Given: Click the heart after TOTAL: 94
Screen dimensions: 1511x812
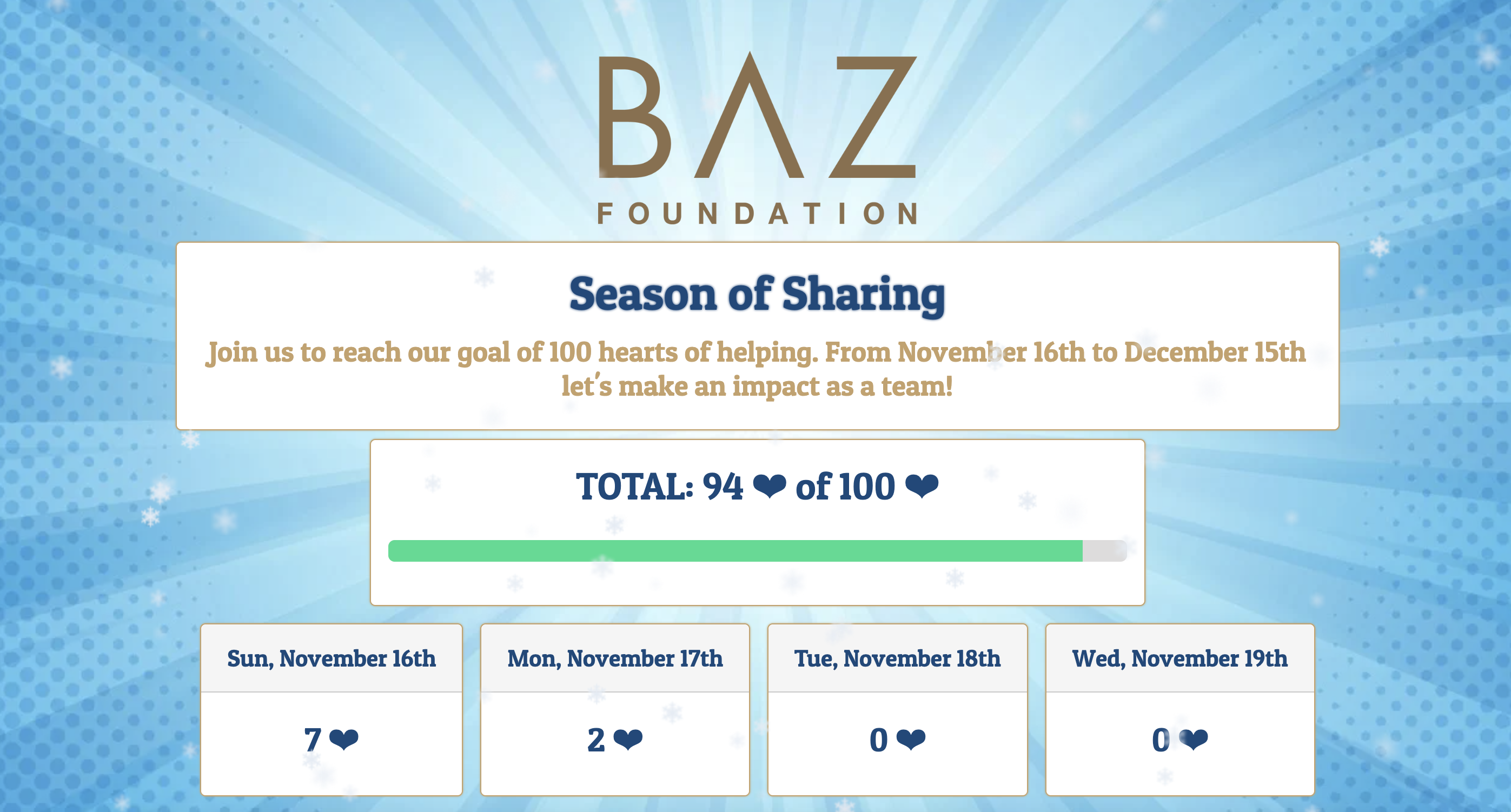Looking at the screenshot, I should click(769, 486).
